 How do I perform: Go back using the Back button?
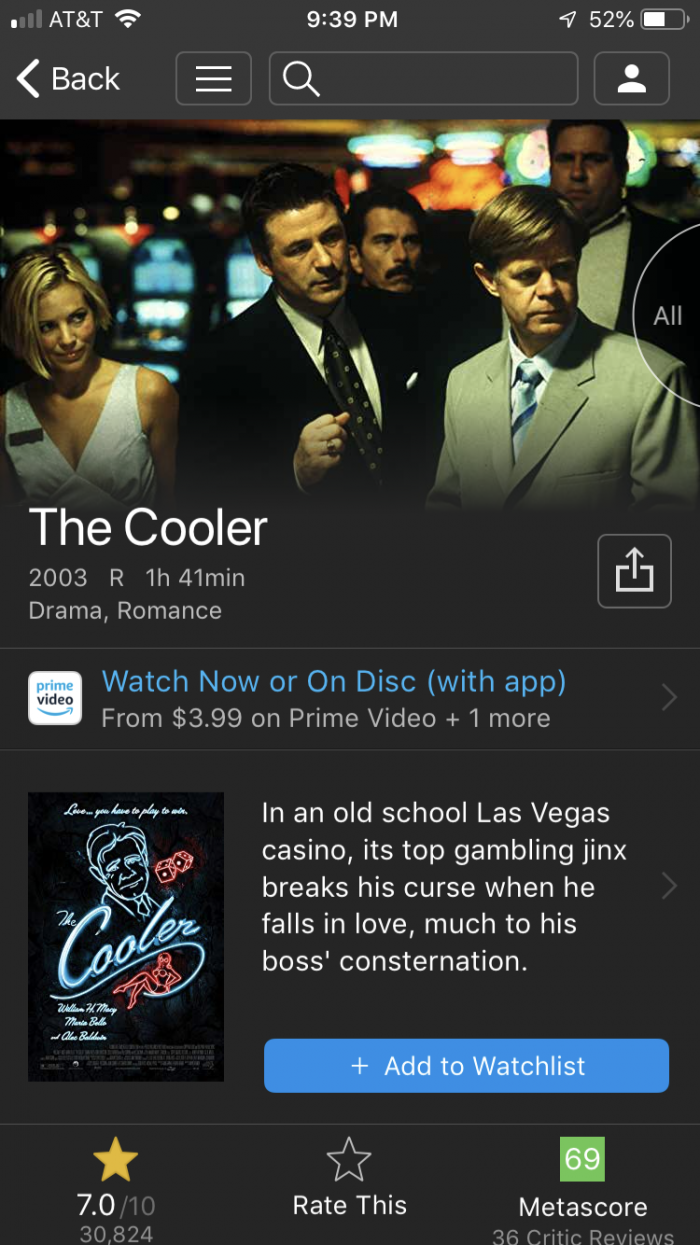[x=68, y=78]
